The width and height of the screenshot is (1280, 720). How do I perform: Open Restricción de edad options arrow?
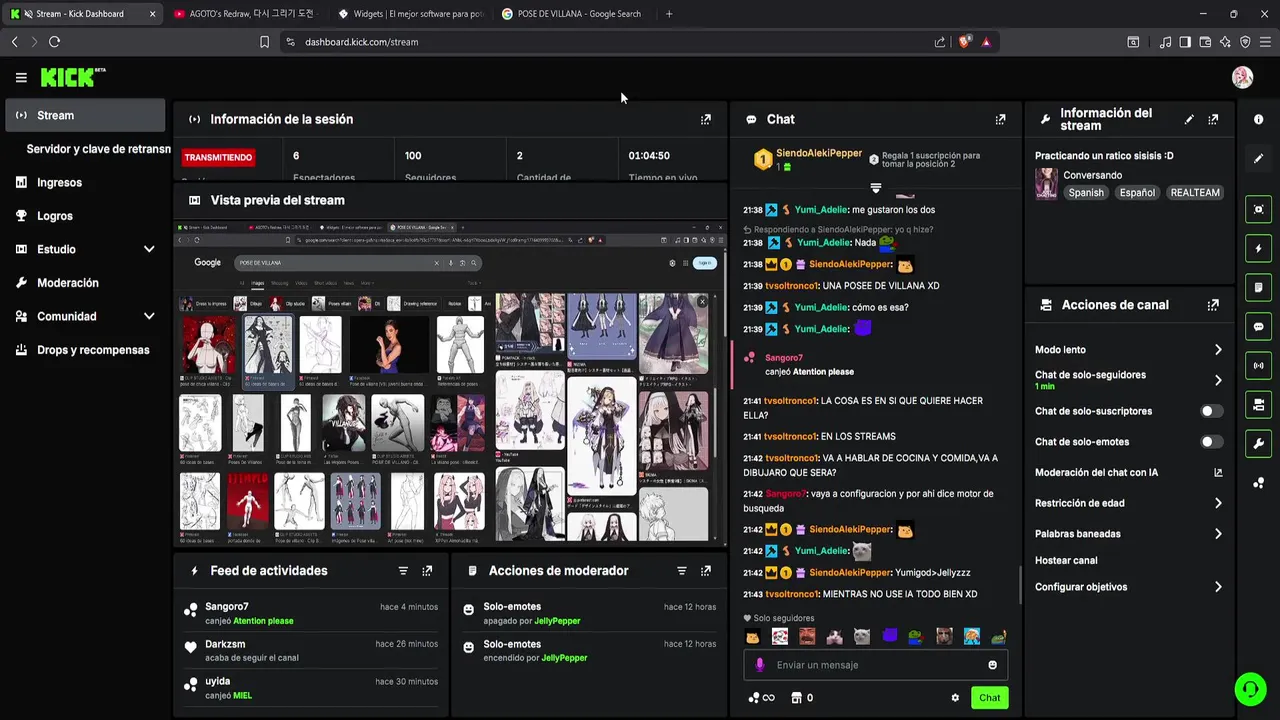pyautogui.click(x=1218, y=503)
